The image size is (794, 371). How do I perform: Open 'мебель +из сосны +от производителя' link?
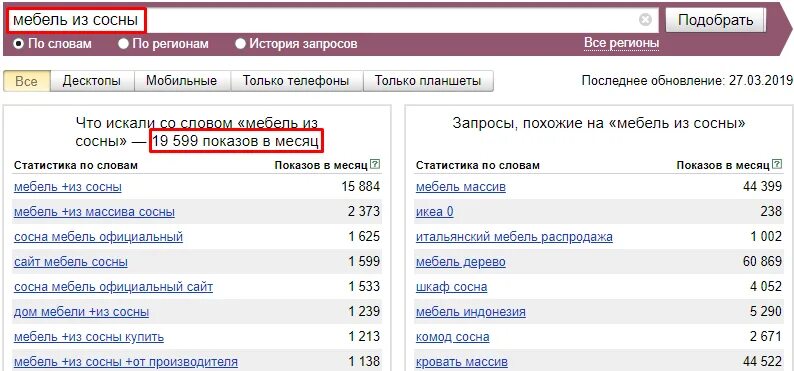tap(126, 362)
